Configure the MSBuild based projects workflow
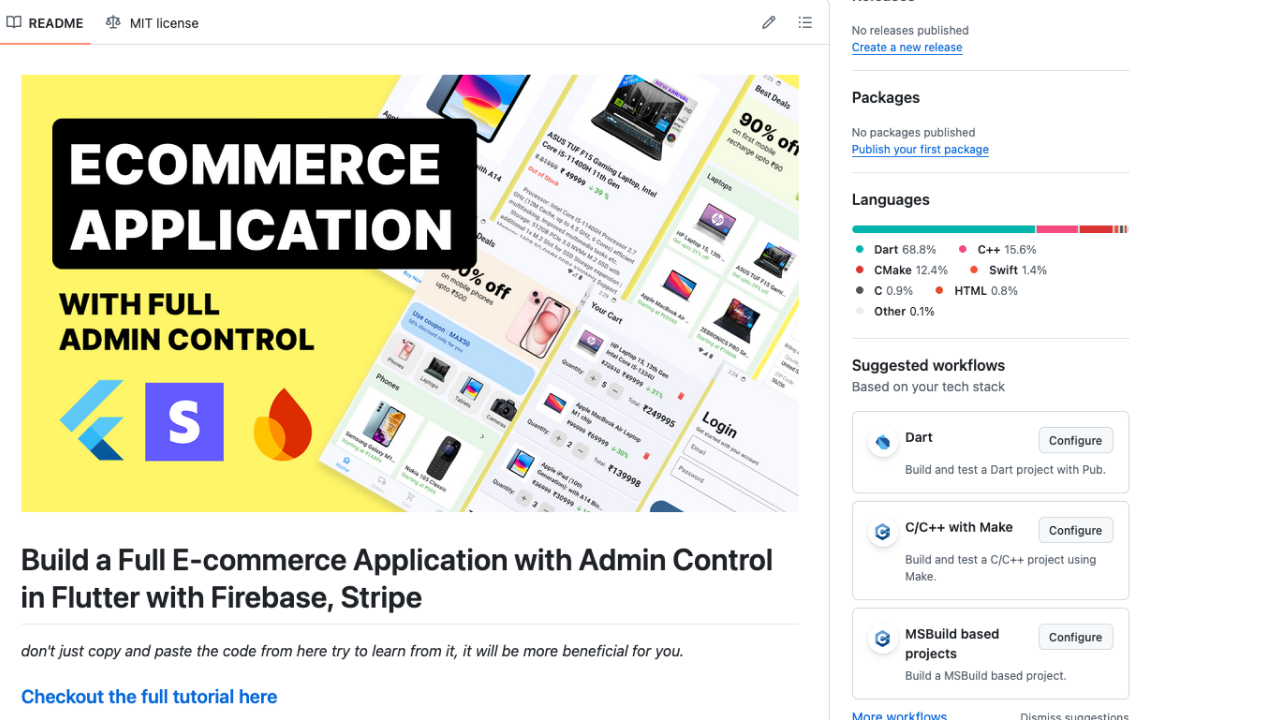 point(1075,637)
